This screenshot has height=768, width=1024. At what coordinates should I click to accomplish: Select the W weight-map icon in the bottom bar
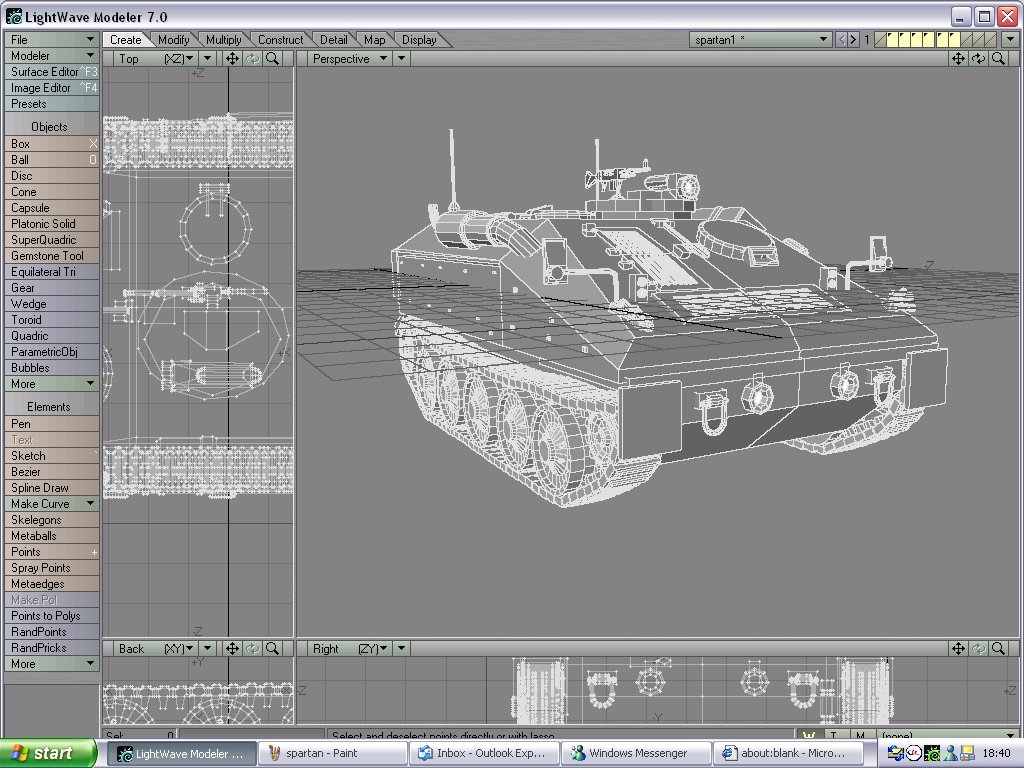coord(808,735)
